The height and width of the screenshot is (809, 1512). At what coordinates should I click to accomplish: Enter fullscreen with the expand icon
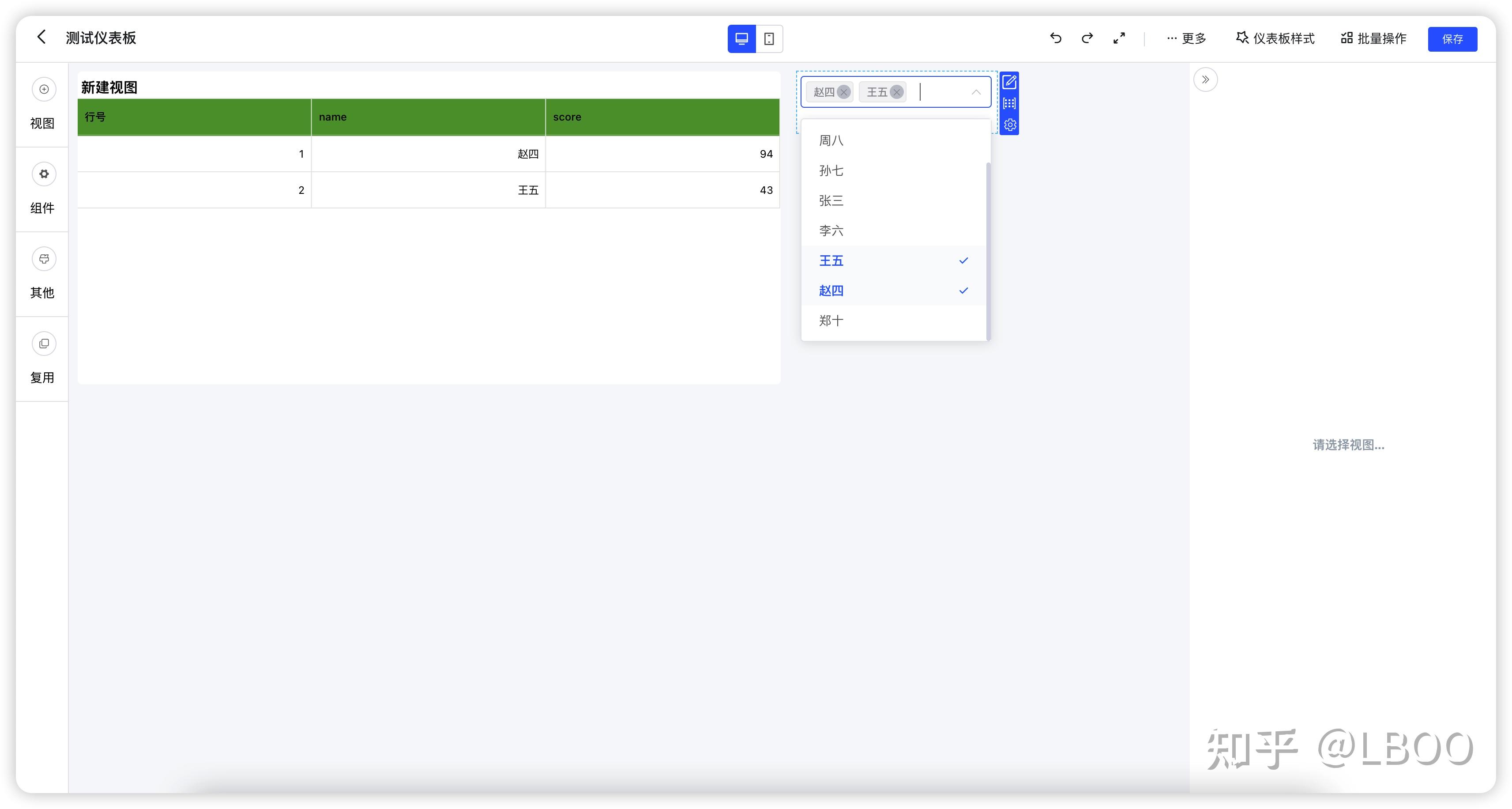point(1119,38)
